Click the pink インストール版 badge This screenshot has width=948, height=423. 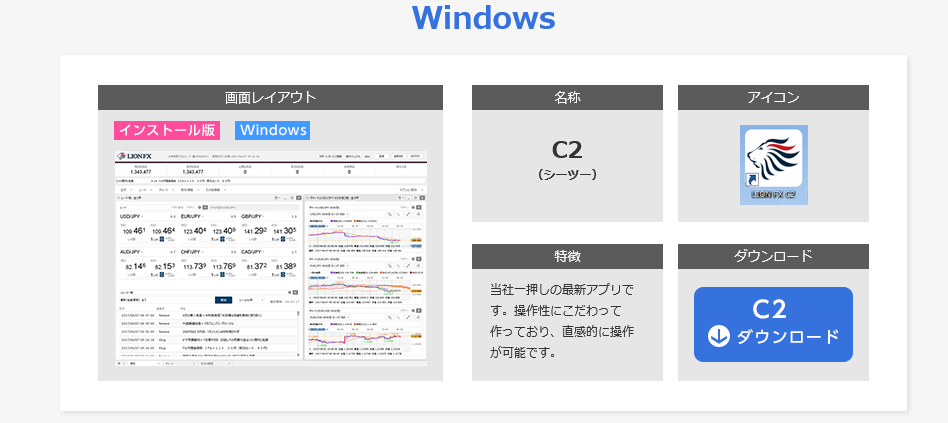(166, 130)
